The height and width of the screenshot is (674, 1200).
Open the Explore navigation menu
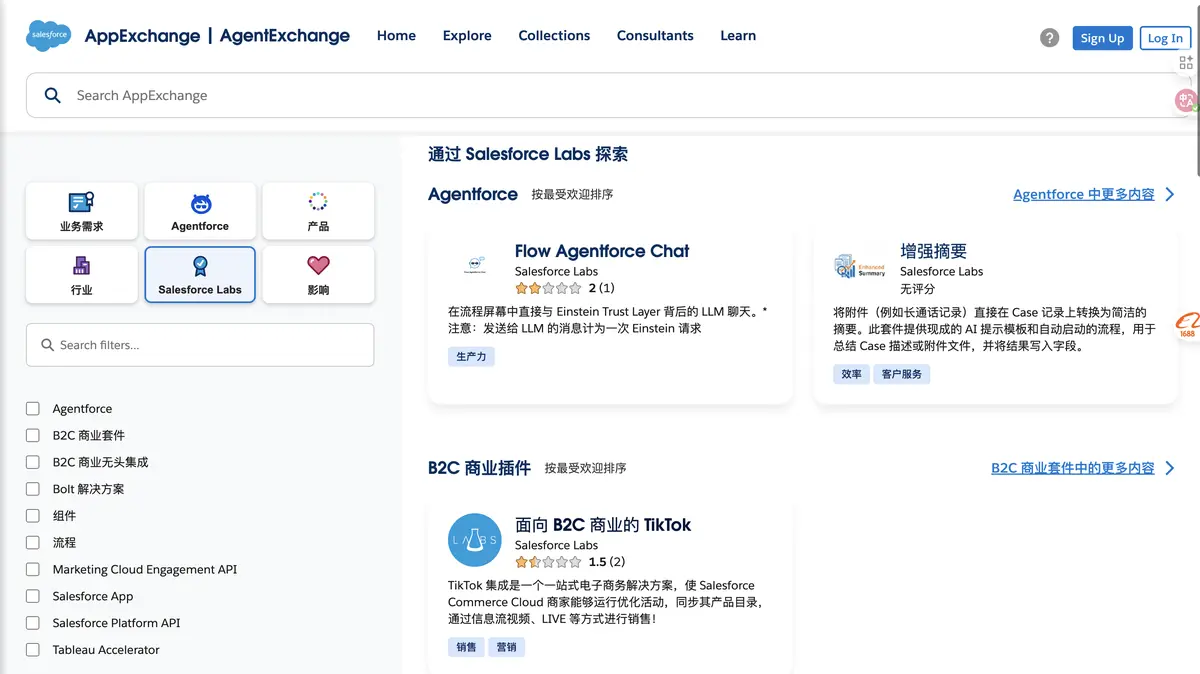pos(467,36)
